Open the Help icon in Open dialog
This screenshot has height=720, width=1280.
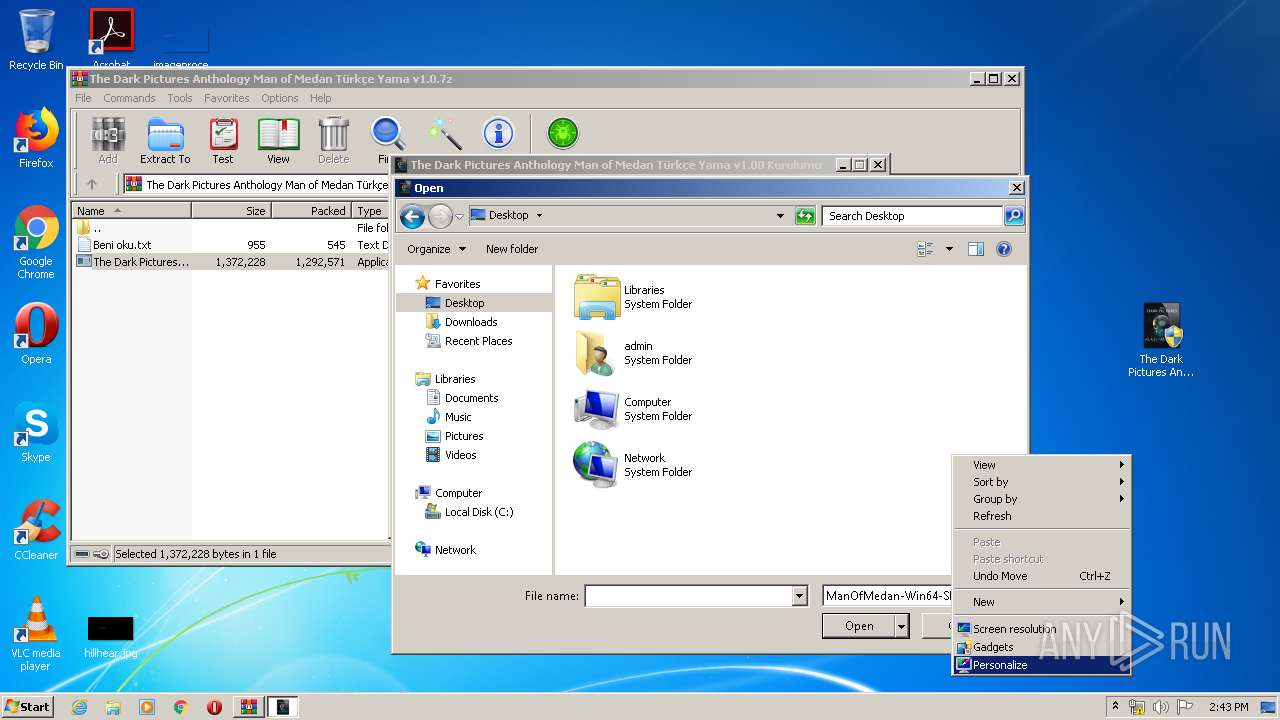(1004, 249)
